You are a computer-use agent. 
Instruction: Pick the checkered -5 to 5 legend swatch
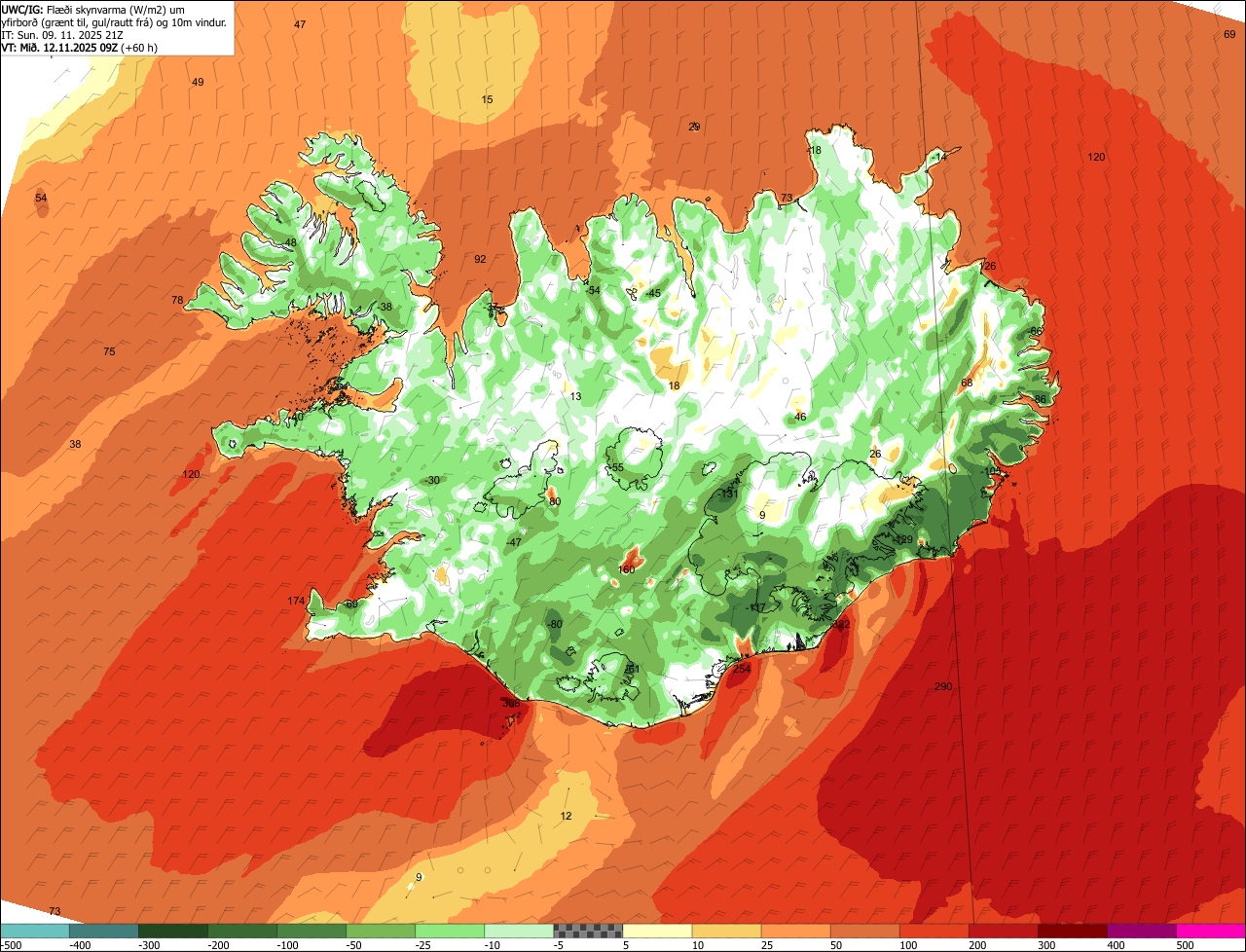pyautogui.click(x=588, y=931)
